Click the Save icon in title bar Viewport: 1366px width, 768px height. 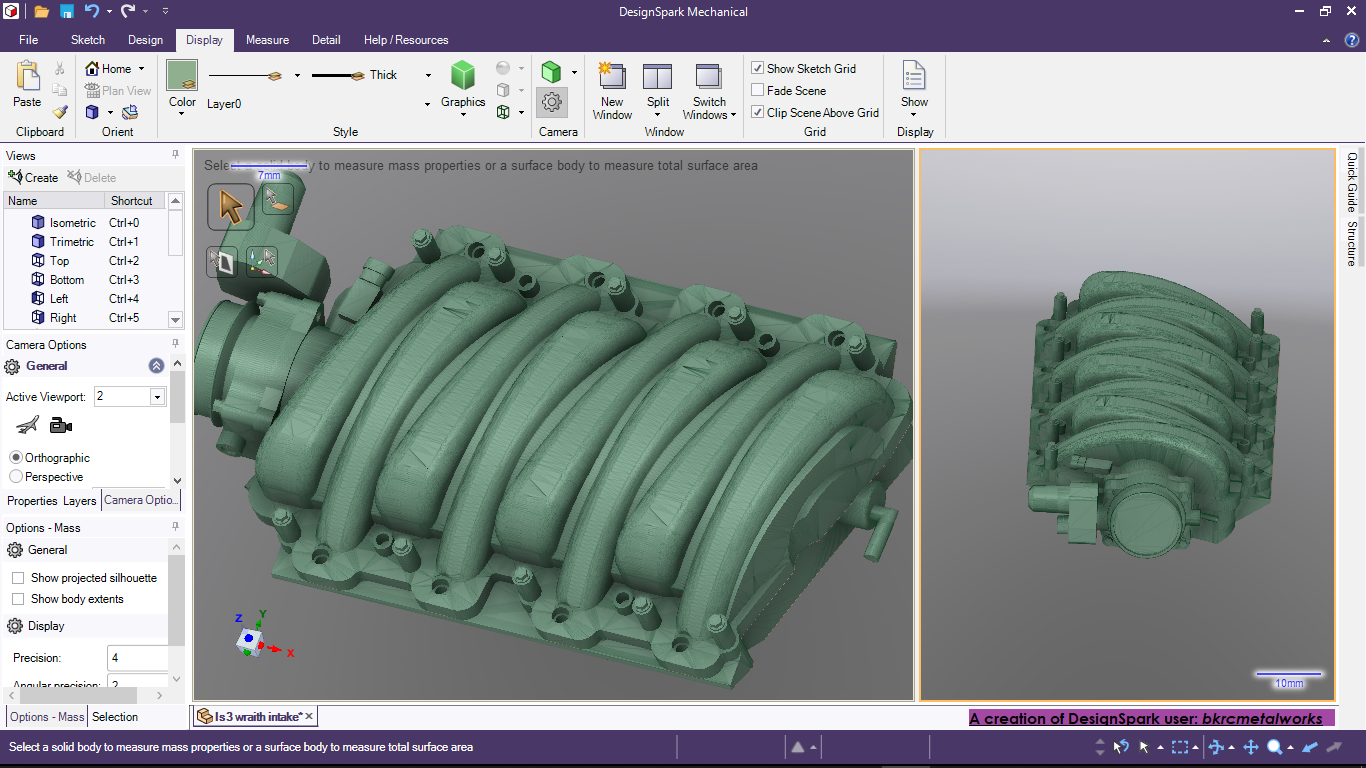(x=66, y=12)
